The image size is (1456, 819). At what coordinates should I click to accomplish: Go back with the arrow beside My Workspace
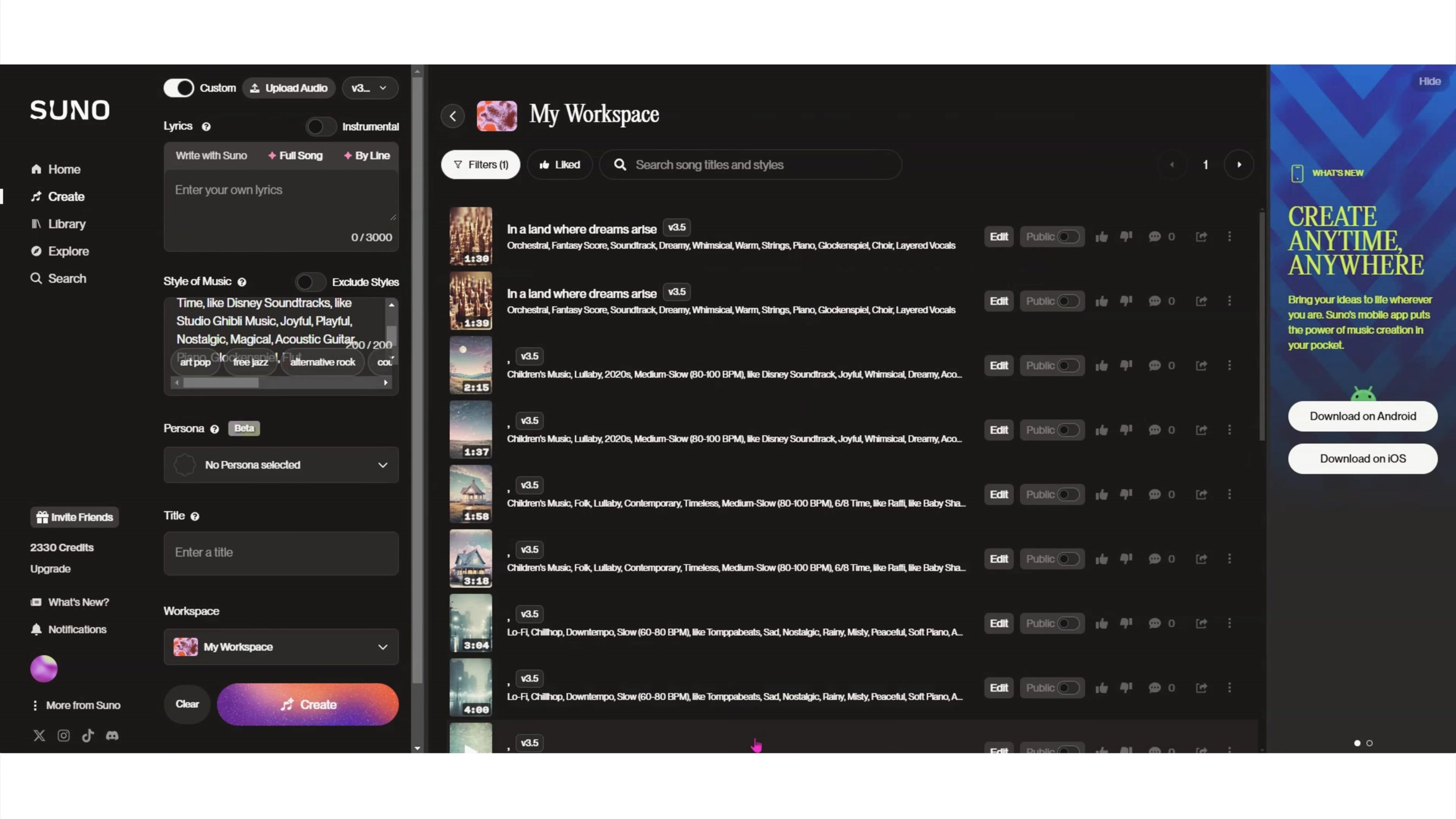pyautogui.click(x=453, y=116)
